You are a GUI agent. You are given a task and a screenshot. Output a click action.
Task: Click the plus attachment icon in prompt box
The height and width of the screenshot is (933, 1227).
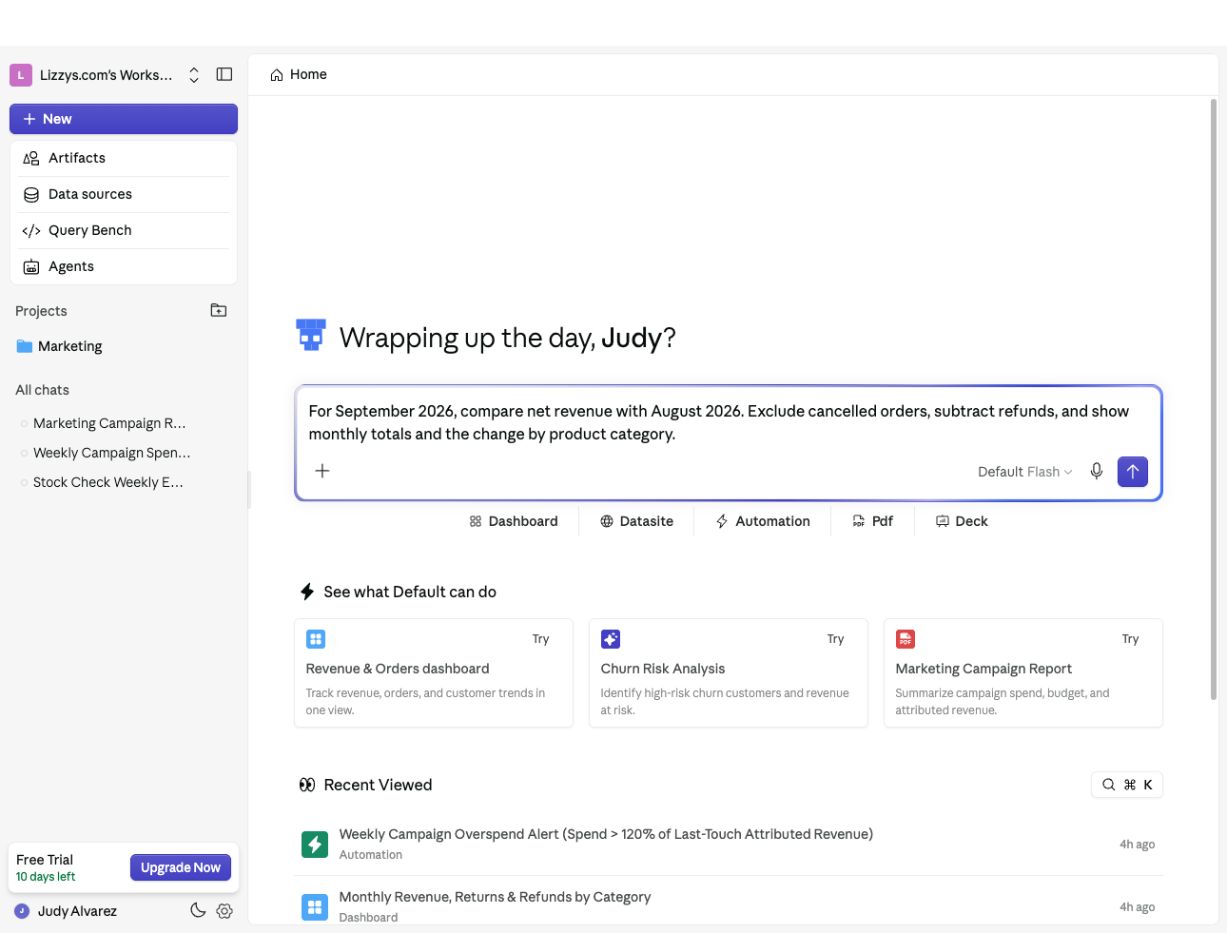(x=322, y=471)
